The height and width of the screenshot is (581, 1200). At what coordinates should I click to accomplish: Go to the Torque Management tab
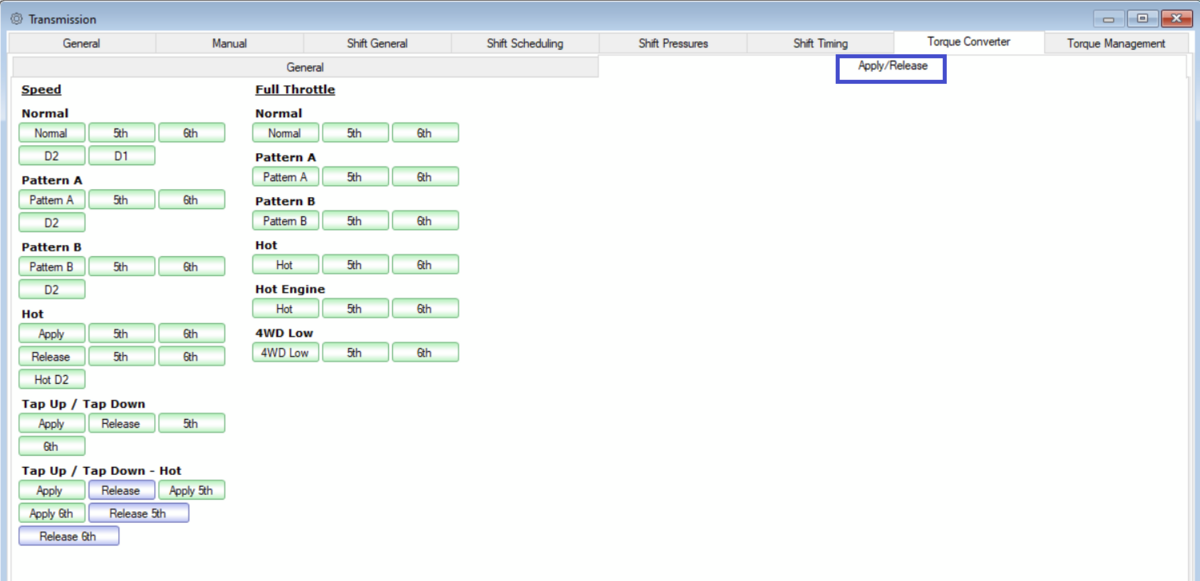[x=1116, y=43]
